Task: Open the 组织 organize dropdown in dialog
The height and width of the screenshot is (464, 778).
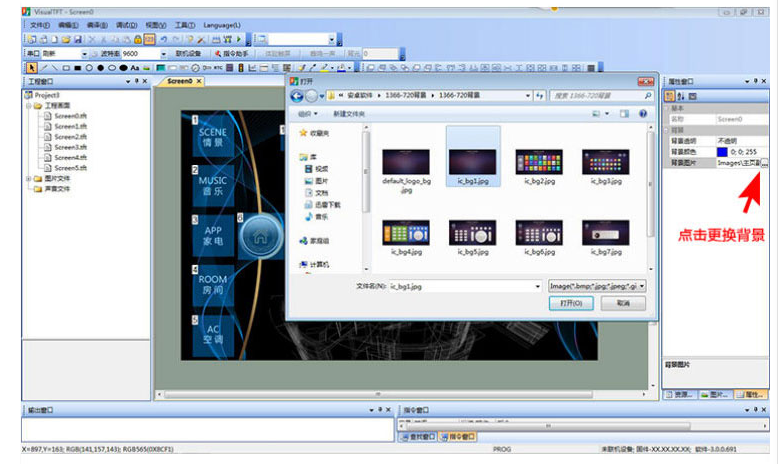Action: pos(308,114)
